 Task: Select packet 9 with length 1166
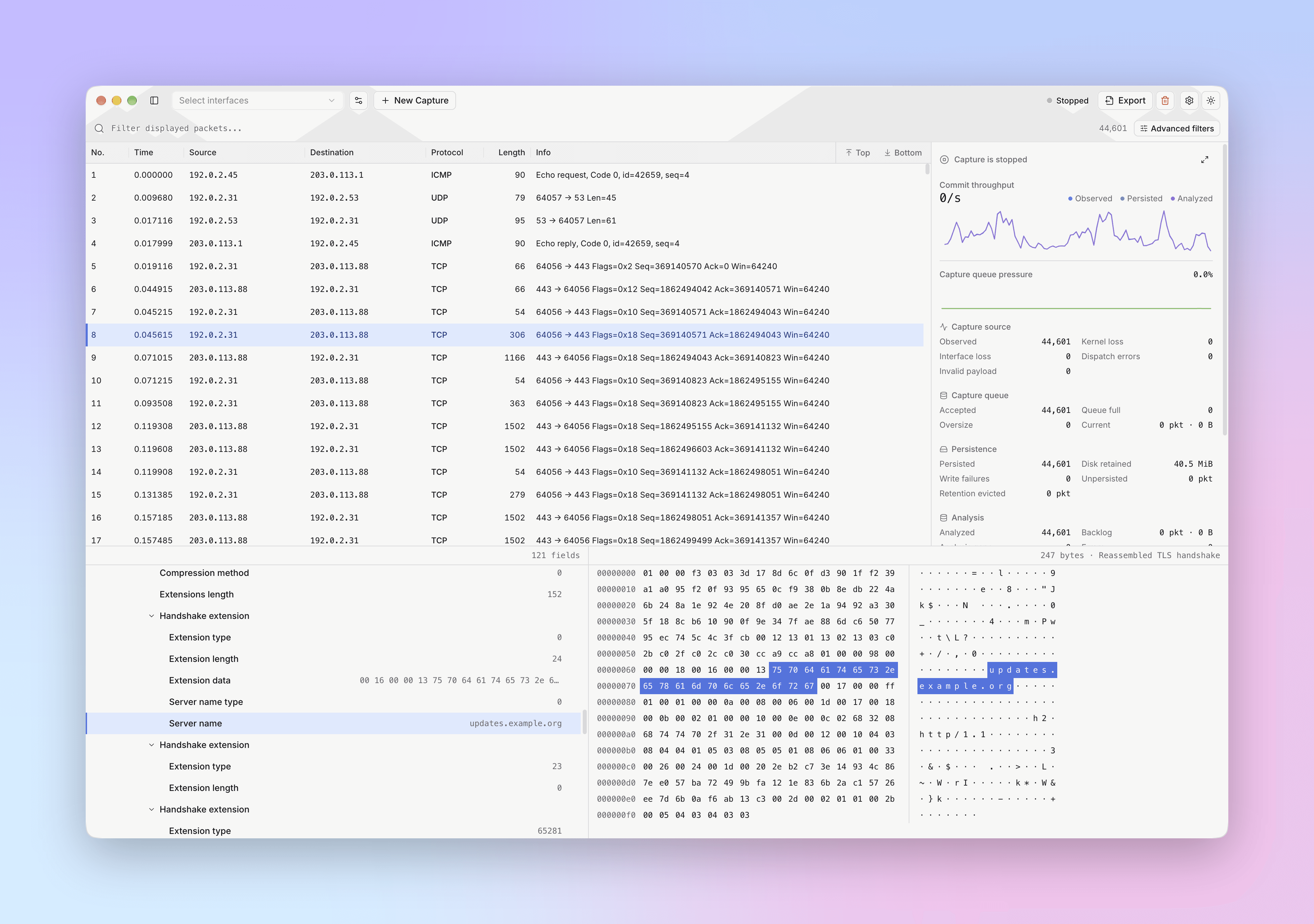(505, 358)
